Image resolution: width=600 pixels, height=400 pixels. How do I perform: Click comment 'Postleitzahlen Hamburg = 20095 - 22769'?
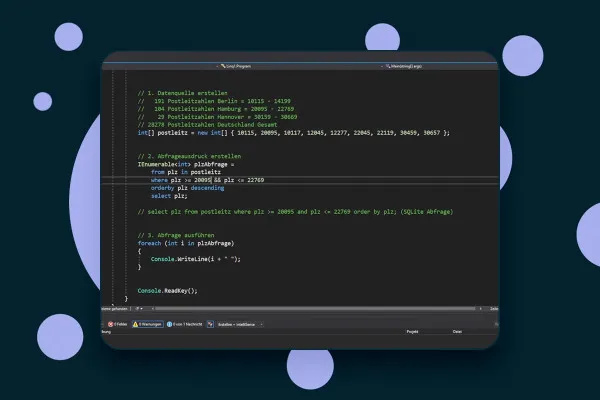coord(216,109)
